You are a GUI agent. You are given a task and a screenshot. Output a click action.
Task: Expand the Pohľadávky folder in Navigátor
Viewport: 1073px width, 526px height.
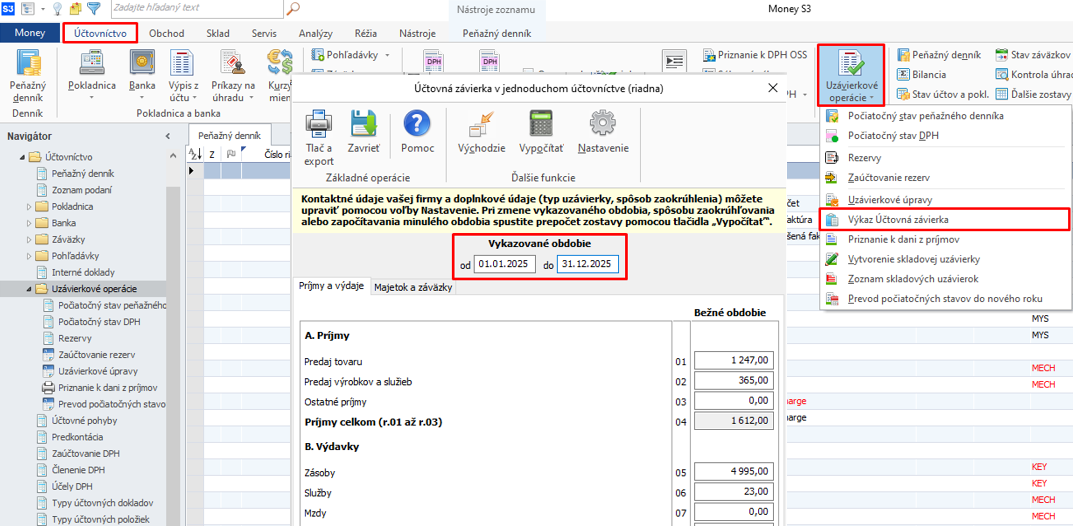coord(29,256)
